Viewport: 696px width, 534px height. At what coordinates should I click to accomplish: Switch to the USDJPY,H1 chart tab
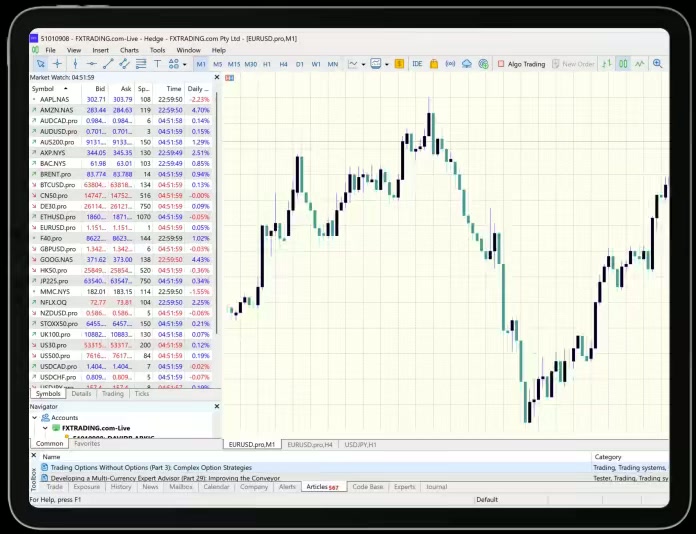pyautogui.click(x=360, y=444)
